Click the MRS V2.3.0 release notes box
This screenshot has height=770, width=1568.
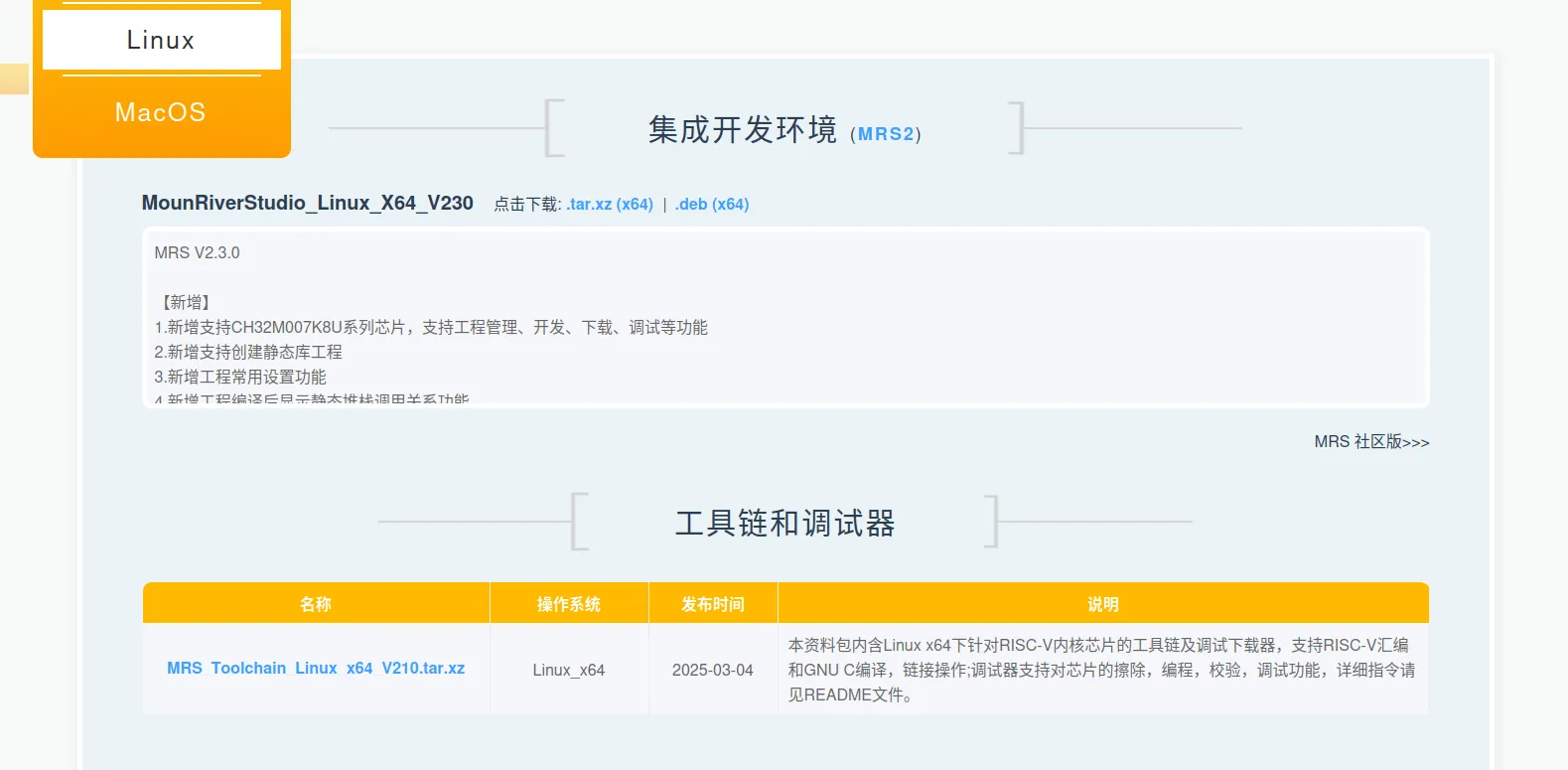pos(785,317)
